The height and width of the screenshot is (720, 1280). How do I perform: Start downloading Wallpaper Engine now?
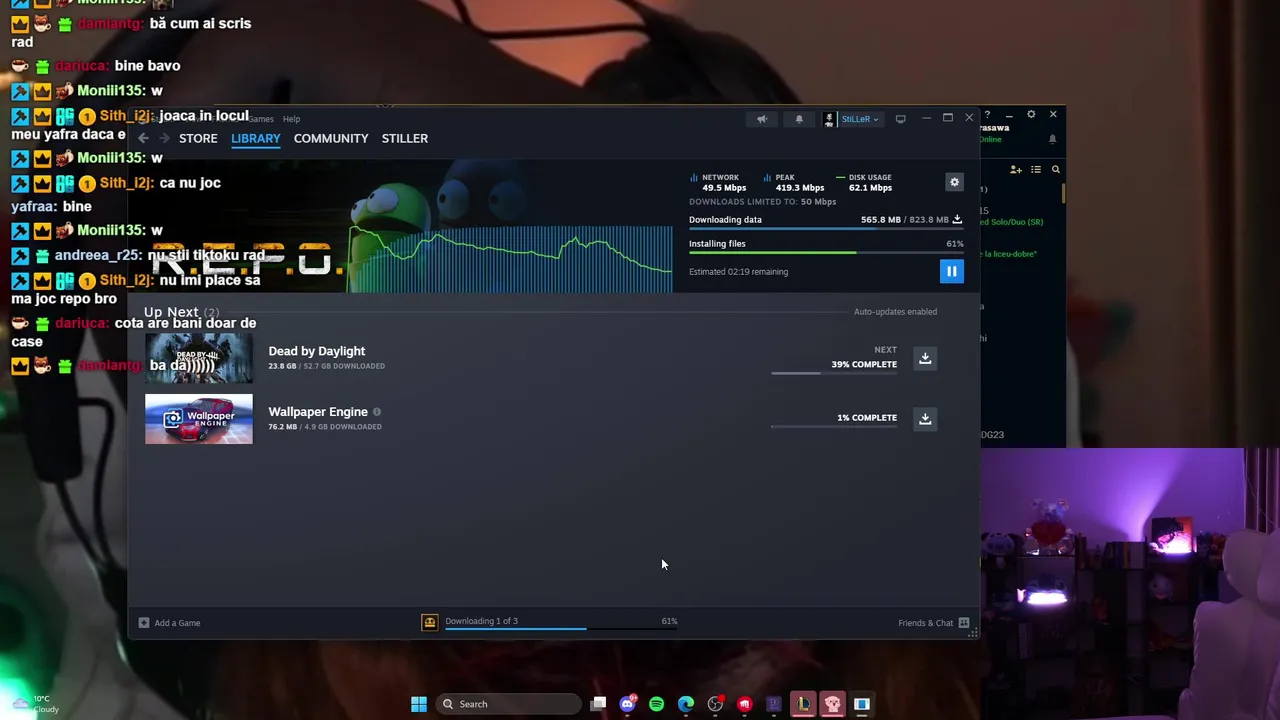[925, 419]
